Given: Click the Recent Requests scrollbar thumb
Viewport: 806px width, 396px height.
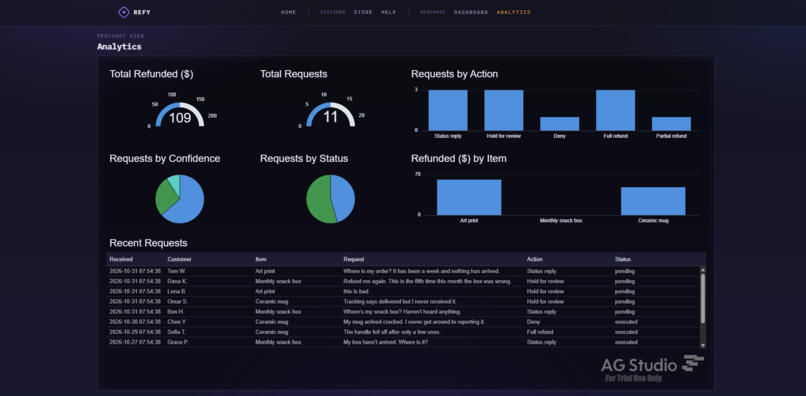Looking at the screenshot, I should pyautogui.click(x=703, y=298).
